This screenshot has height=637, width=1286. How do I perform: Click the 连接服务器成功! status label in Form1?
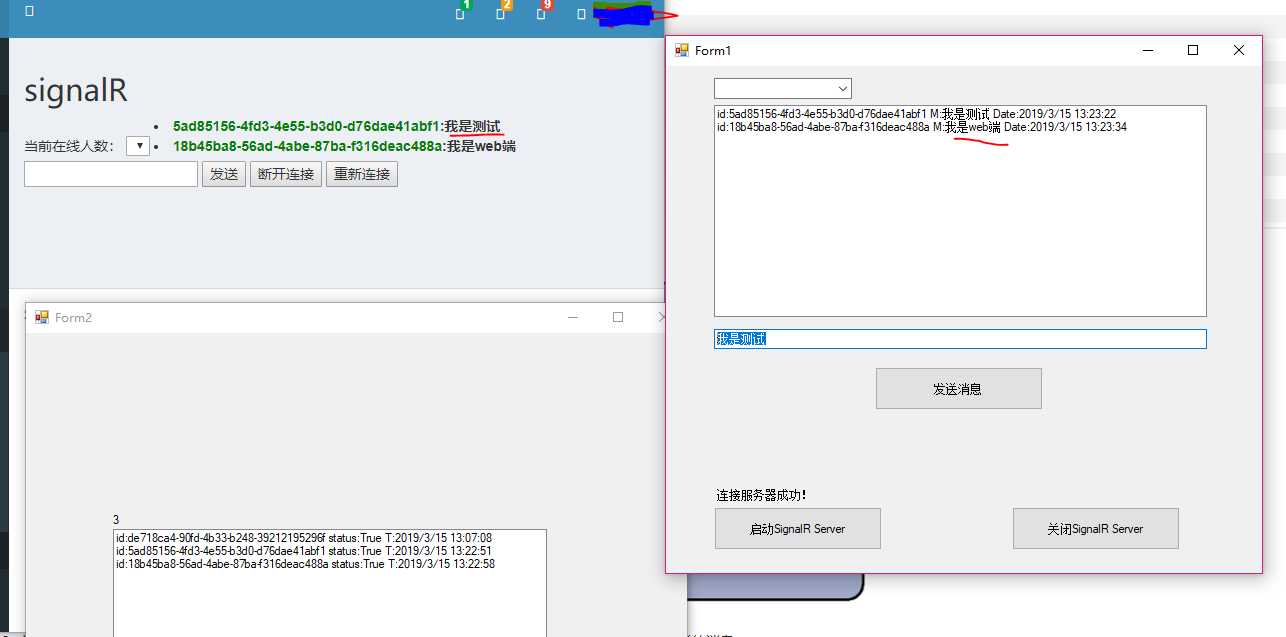point(761,495)
